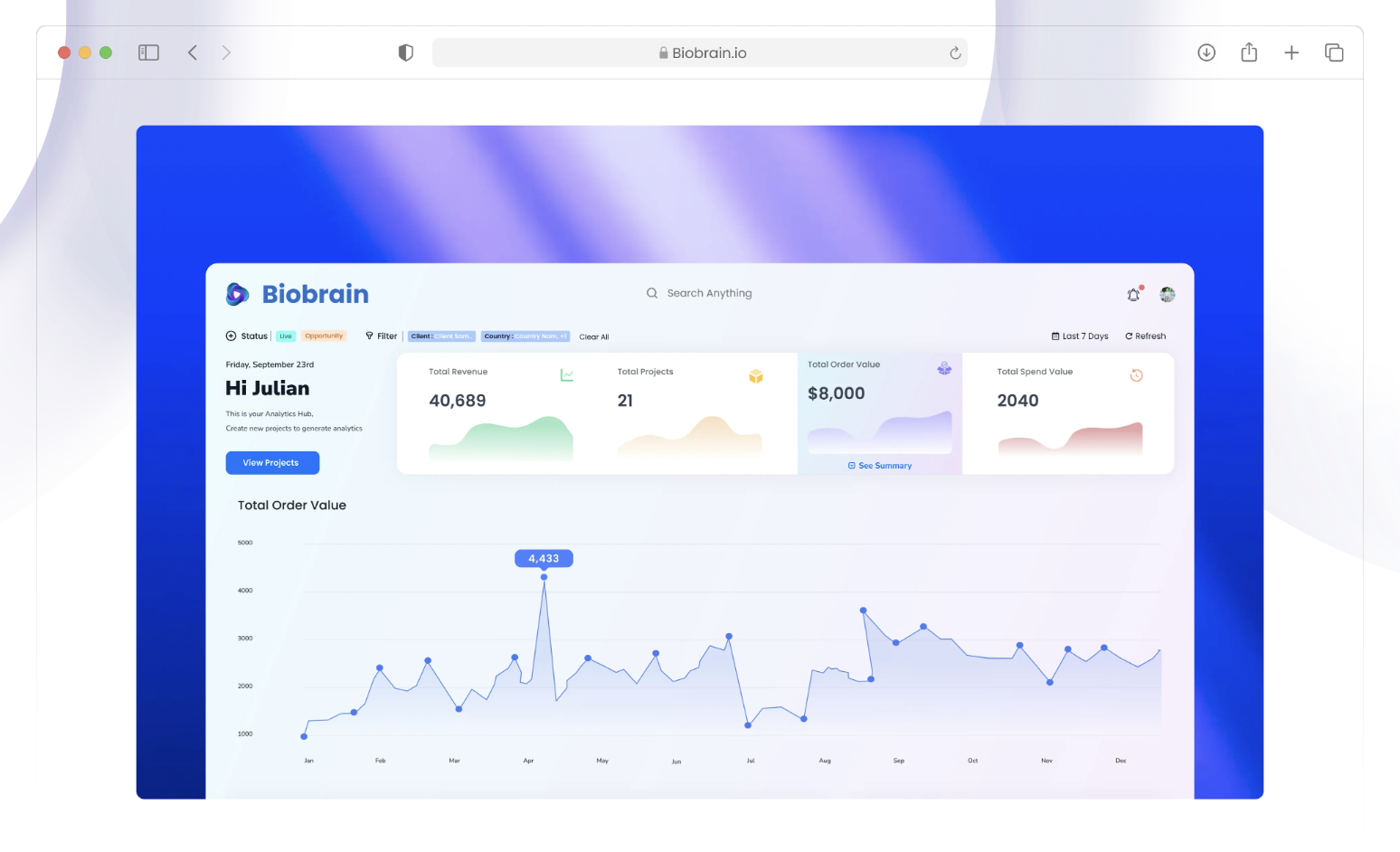This screenshot has width=1400, height=852.
Task: Open the Filter options
Action: point(382,336)
